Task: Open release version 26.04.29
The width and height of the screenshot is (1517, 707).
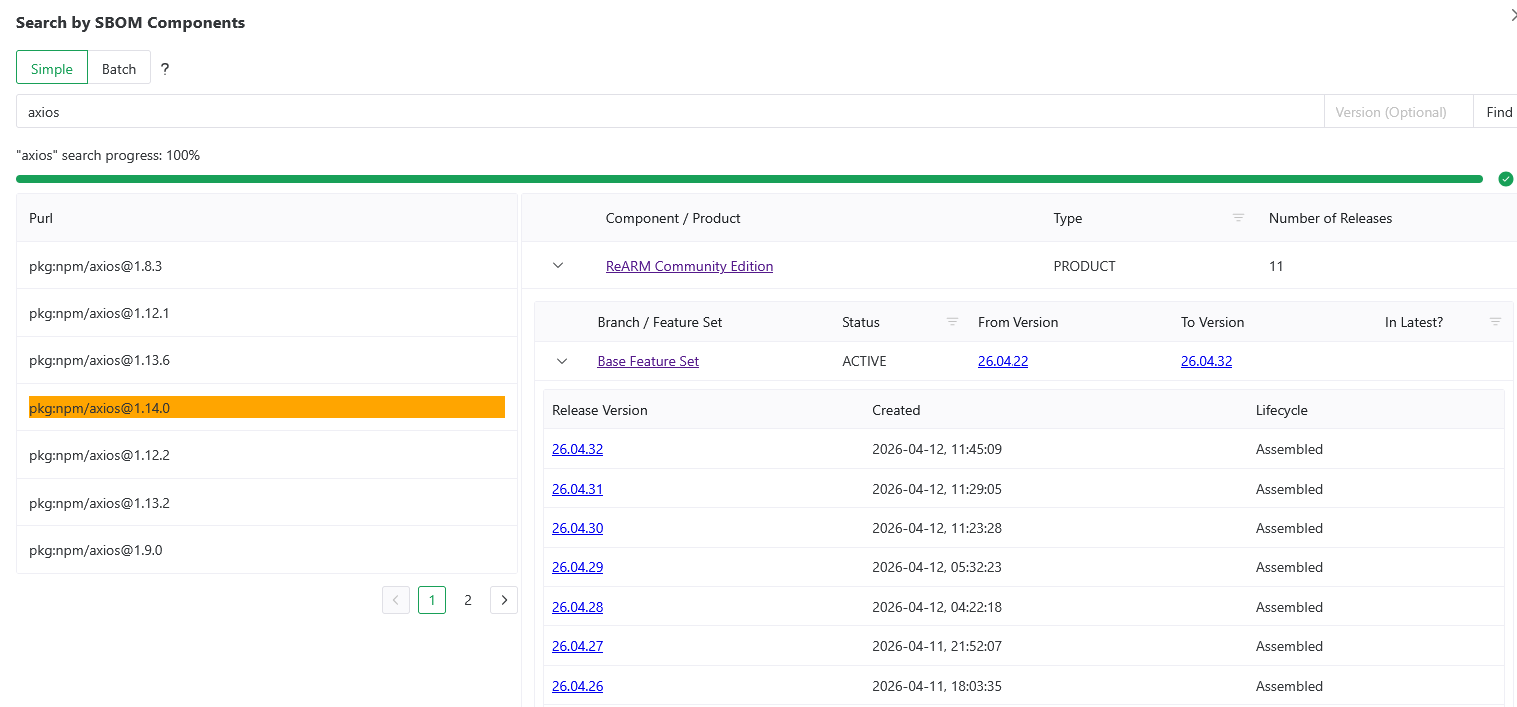Action: pos(577,567)
